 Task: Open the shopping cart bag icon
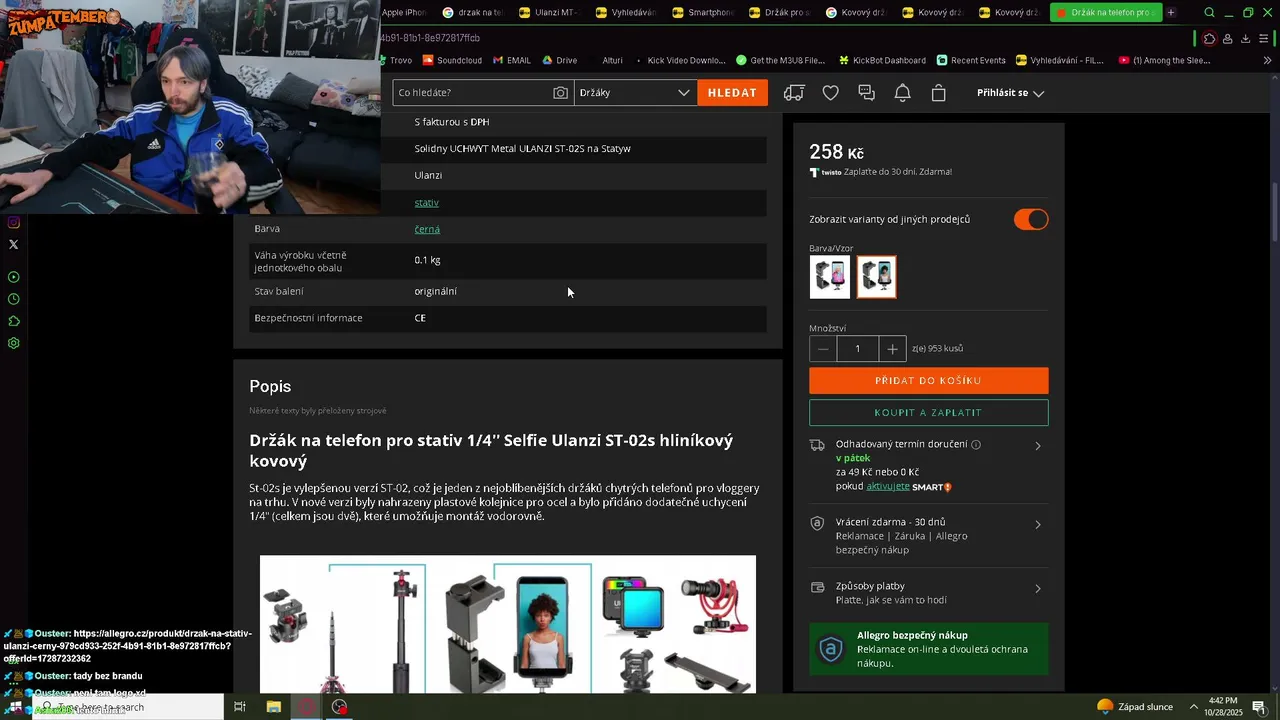938,93
